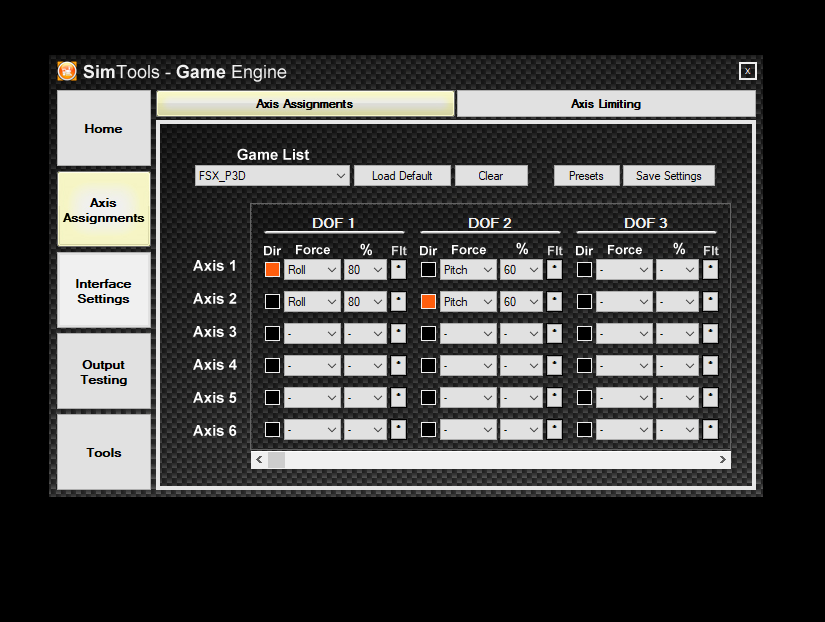Viewport: 825px width, 622px height.
Task: Open Axis 1 DOF 1 percent 80 dropdown
Action: tap(365, 269)
